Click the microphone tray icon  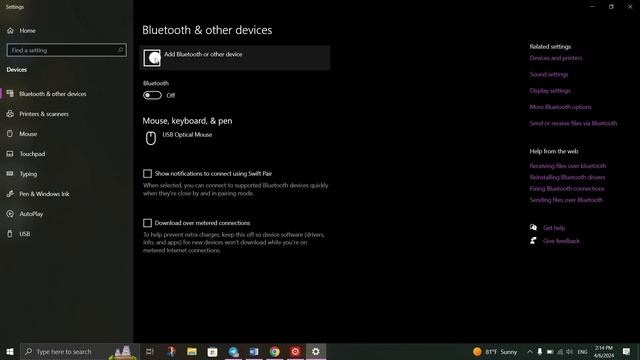[x=540, y=351]
